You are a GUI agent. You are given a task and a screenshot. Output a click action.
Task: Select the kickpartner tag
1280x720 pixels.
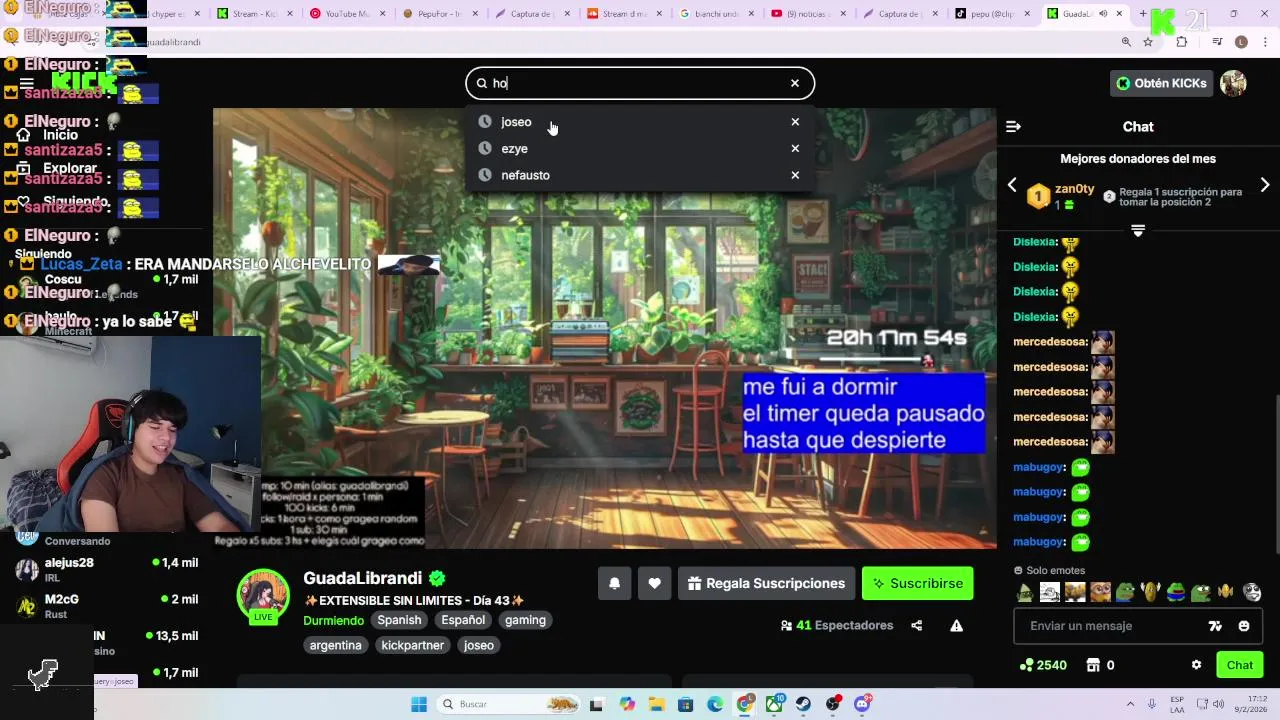pos(412,645)
